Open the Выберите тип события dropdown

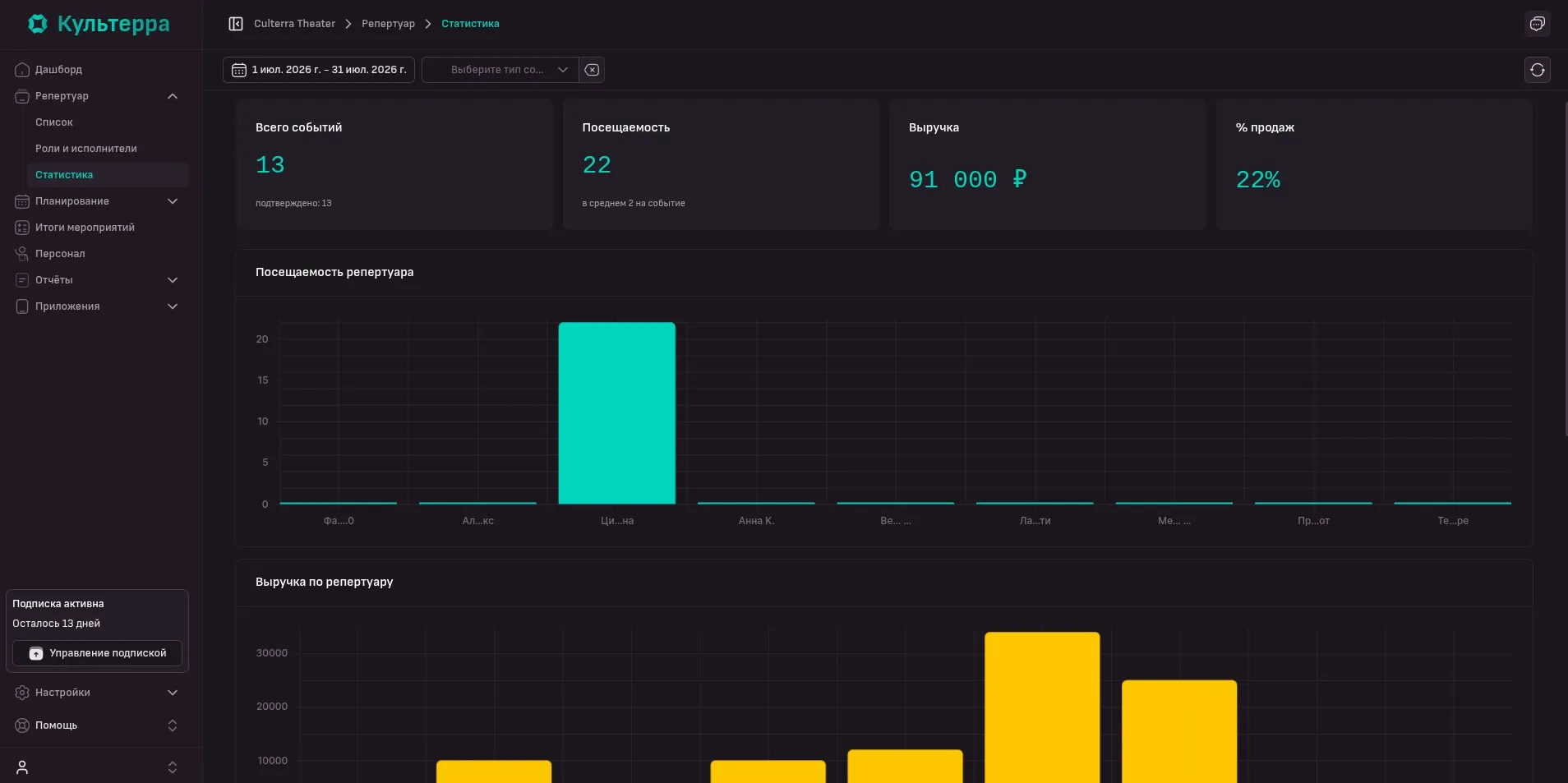pos(500,70)
